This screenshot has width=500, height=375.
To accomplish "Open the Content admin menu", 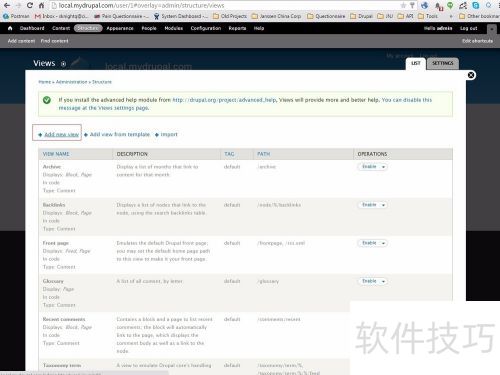I will pos(61,28).
